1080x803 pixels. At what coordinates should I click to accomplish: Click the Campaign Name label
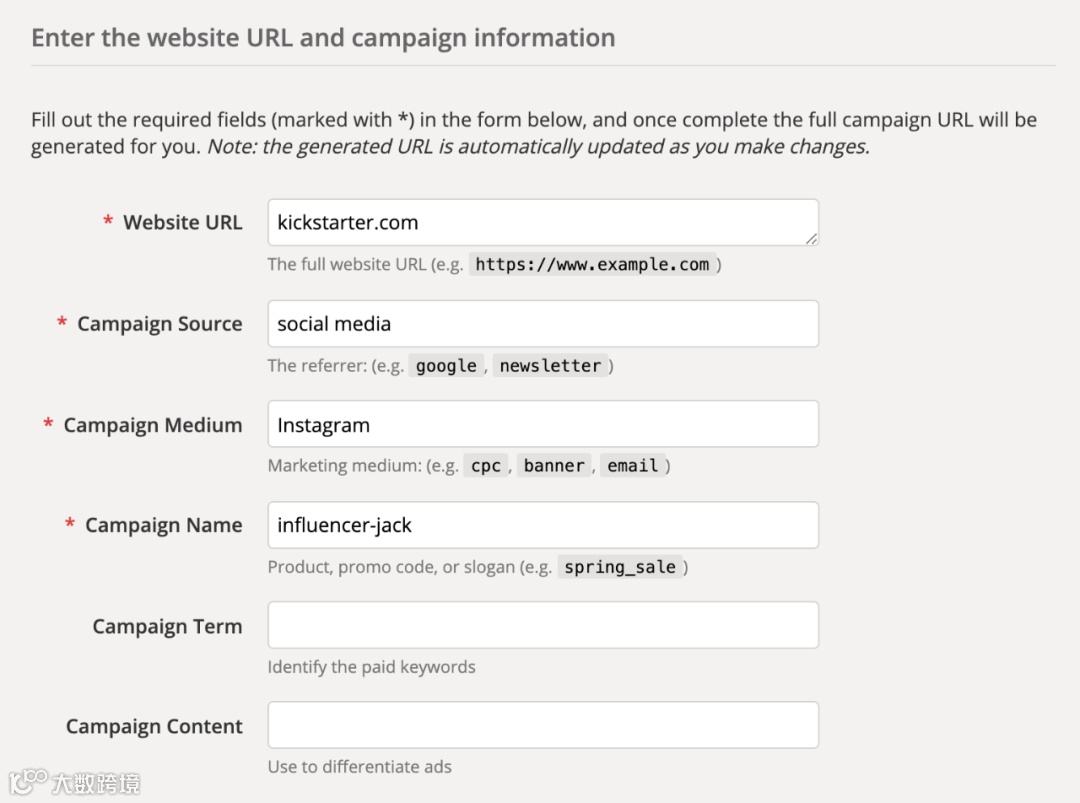pos(163,525)
